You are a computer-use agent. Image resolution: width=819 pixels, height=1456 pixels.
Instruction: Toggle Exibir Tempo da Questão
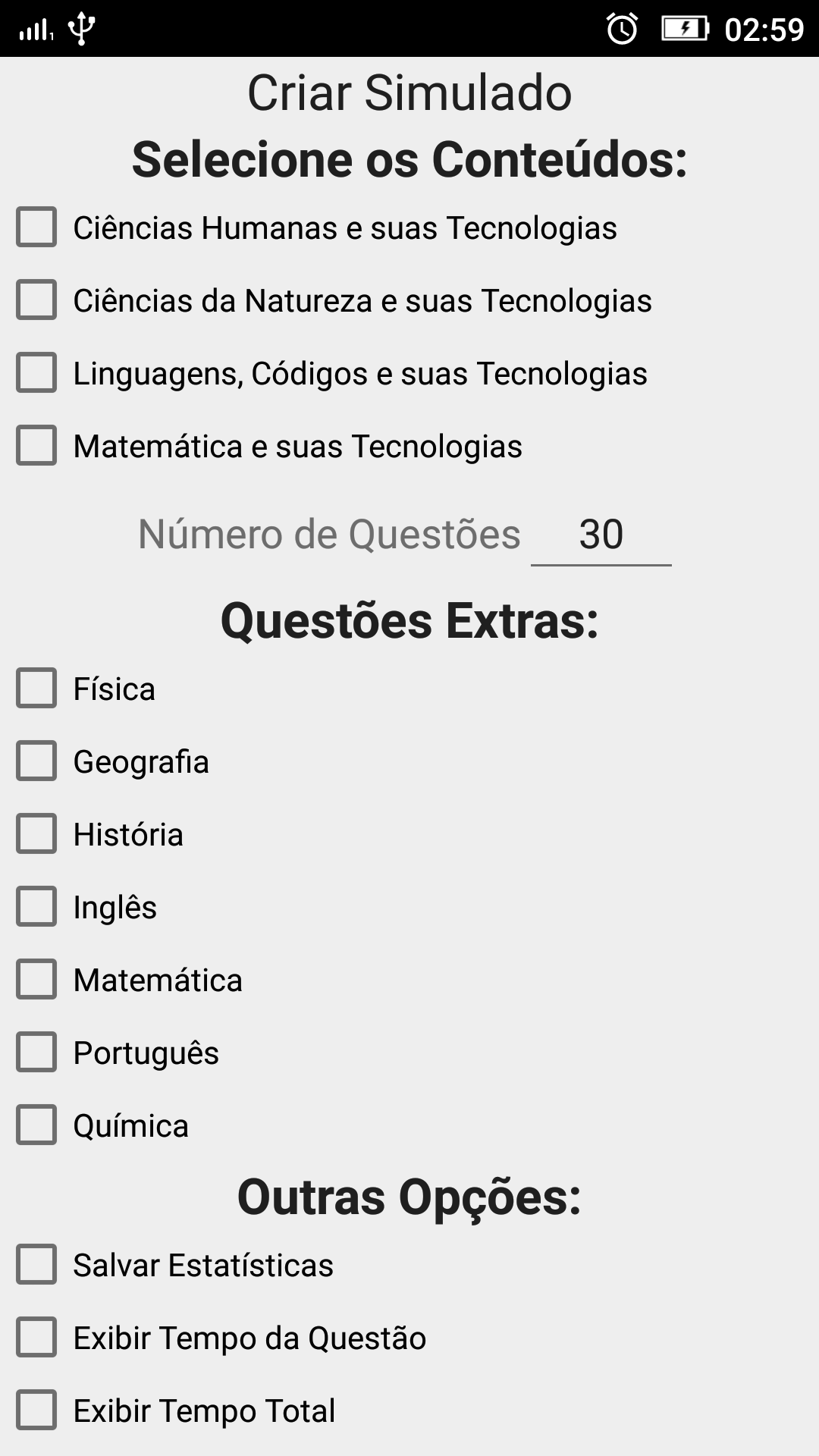point(36,1337)
